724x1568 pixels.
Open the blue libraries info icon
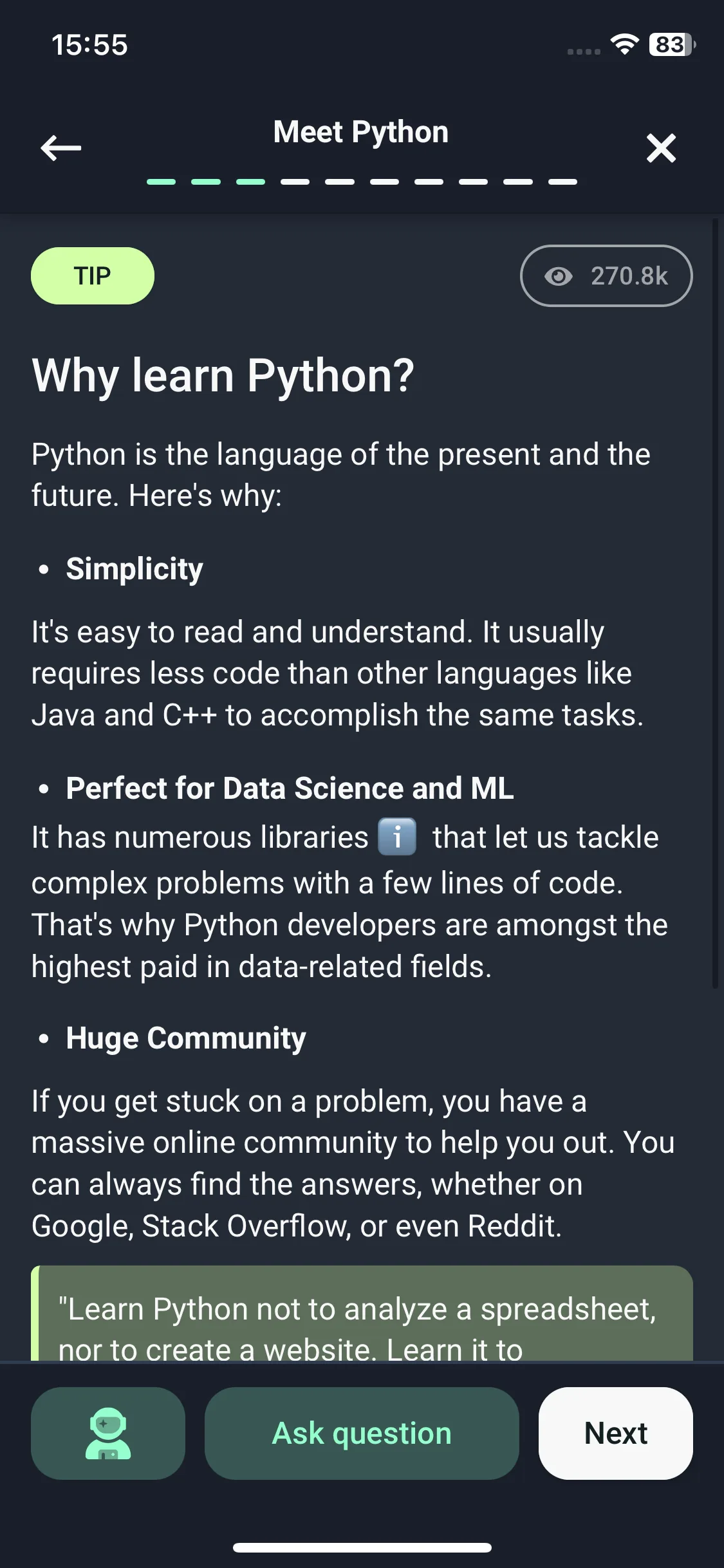coord(397,837)
